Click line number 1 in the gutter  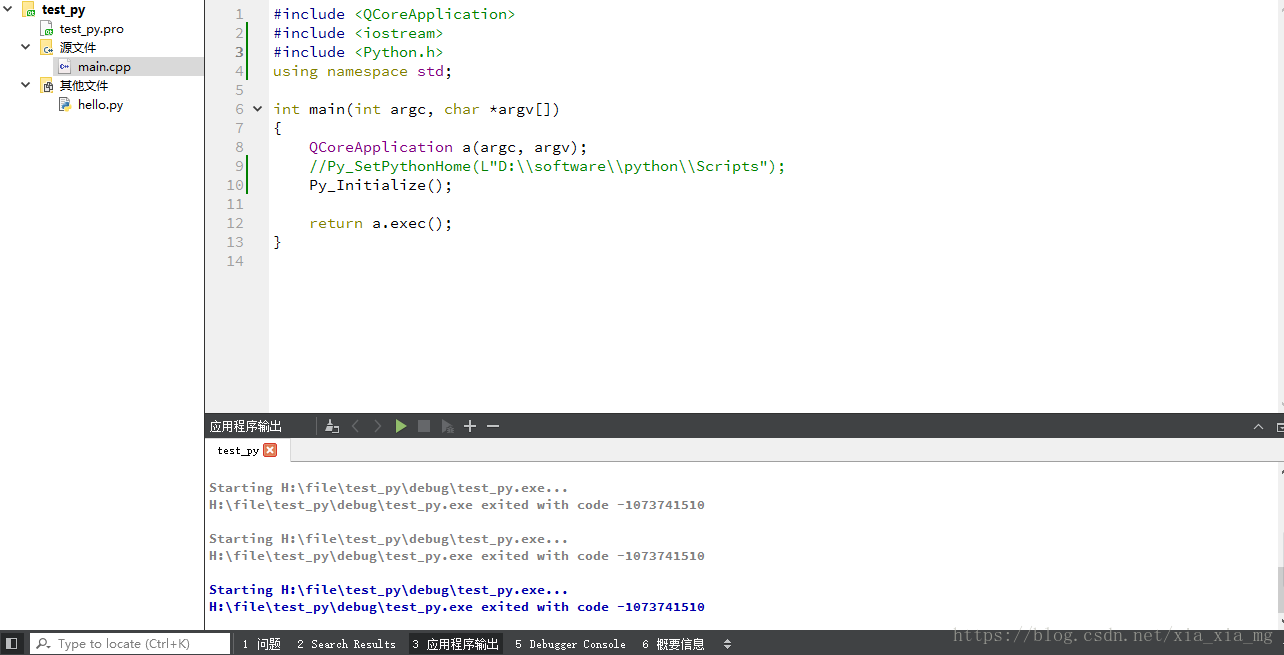pos(239,14)
